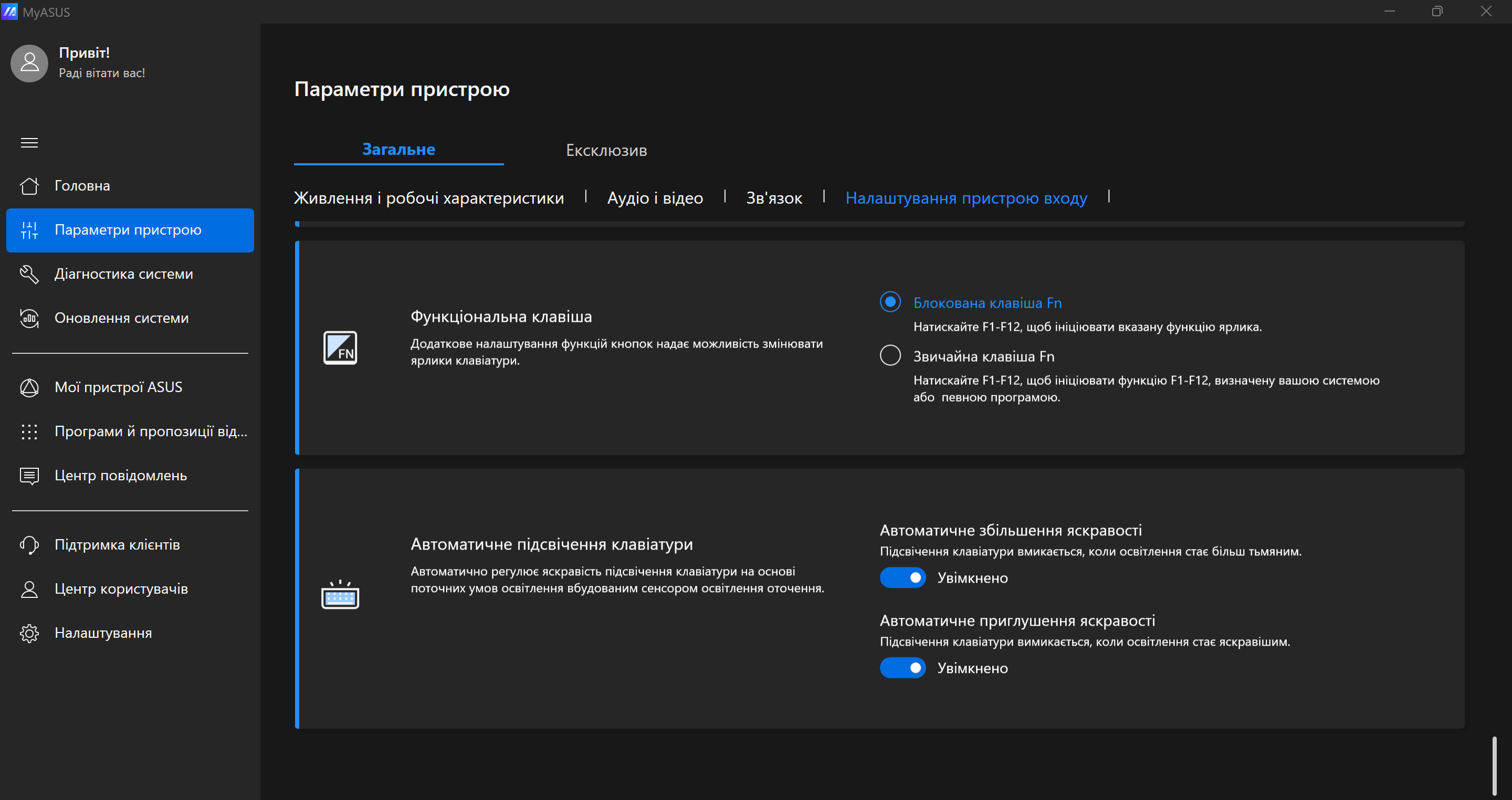Open the Зв'язок section link

(x=774, y=198)
